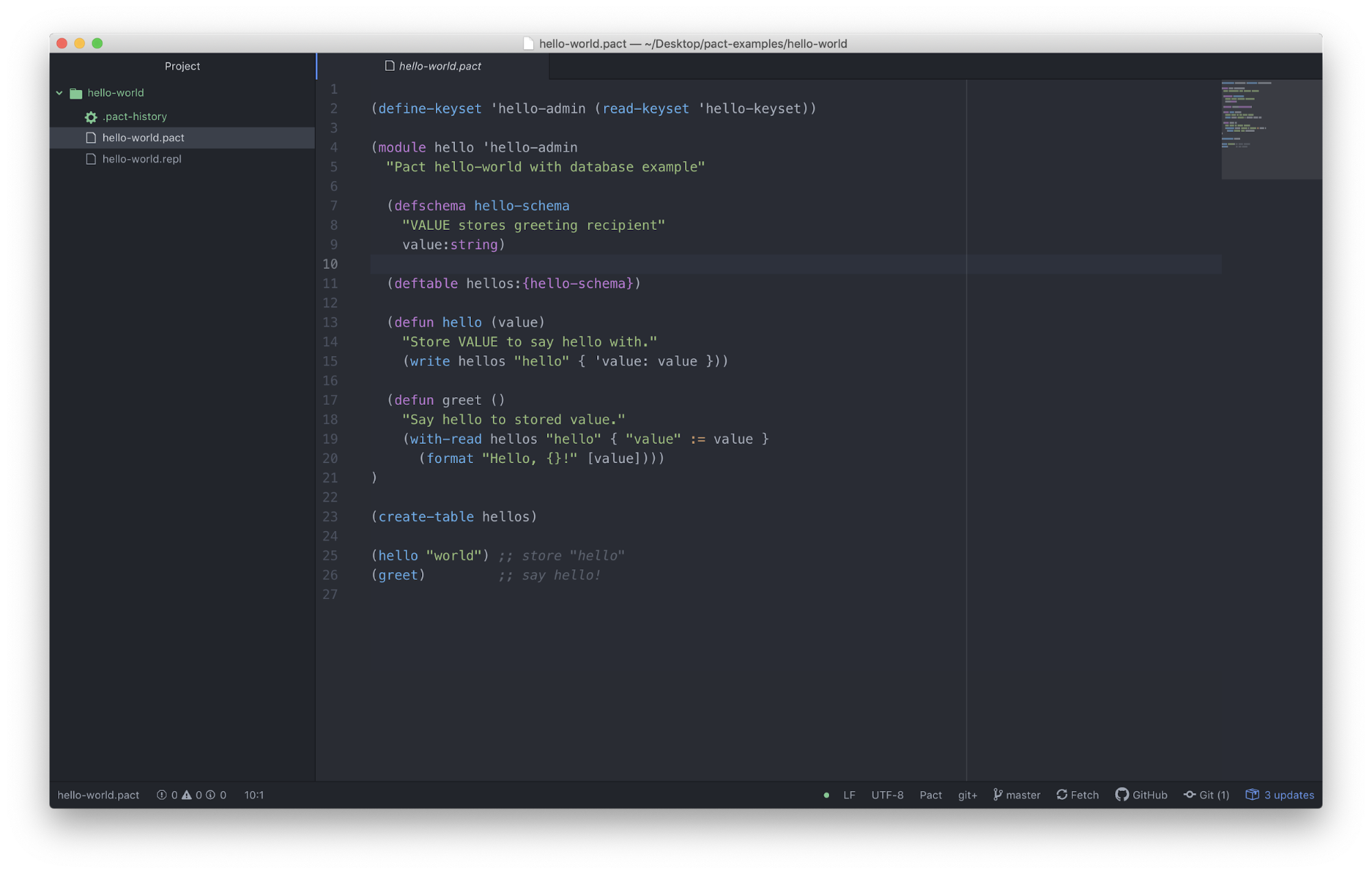Select hello-world.pact in sidebar
1372x874 pixels.
click(x=142, y=137)
